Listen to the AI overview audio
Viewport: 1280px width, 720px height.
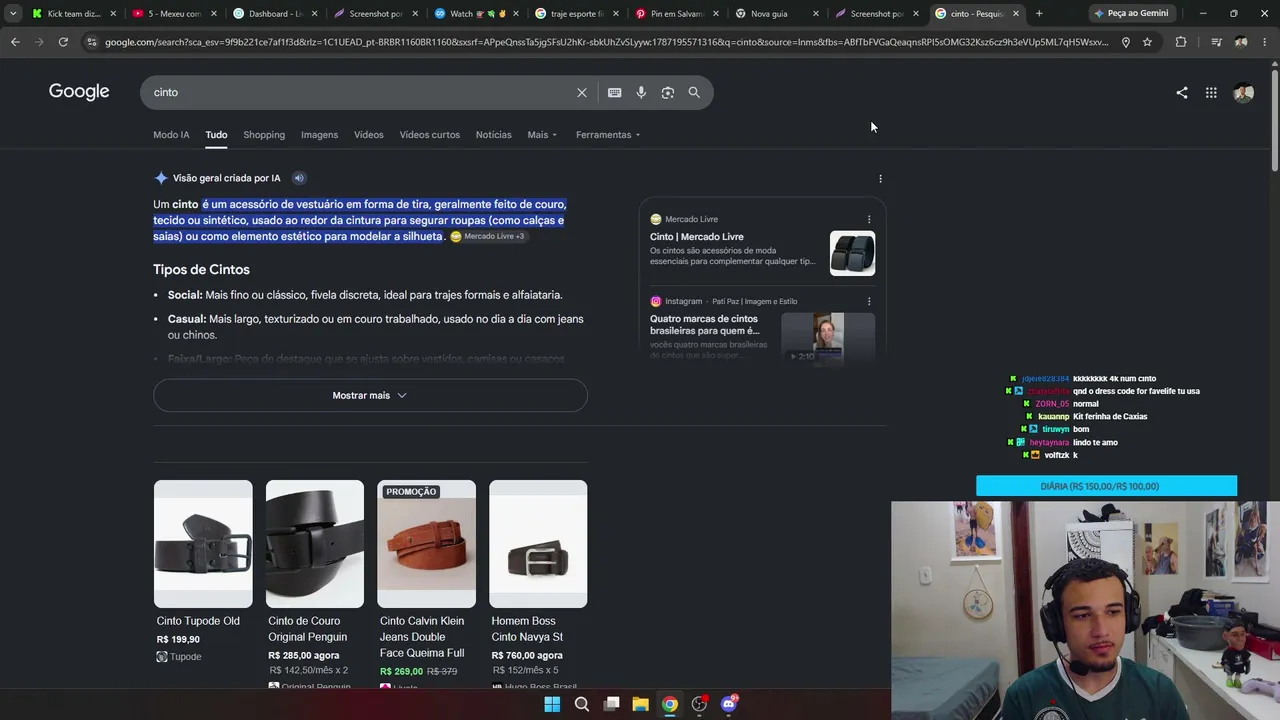coord(298,178)
